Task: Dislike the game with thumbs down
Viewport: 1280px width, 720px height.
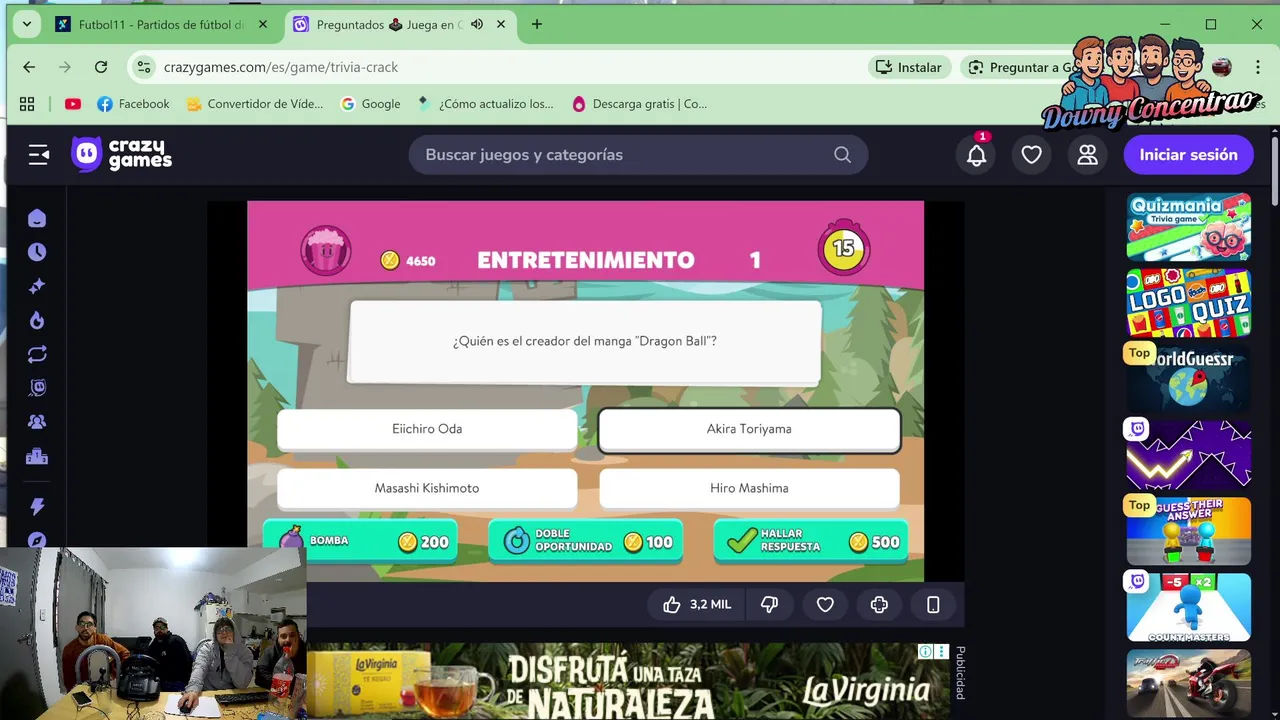Action: [769, 605]
